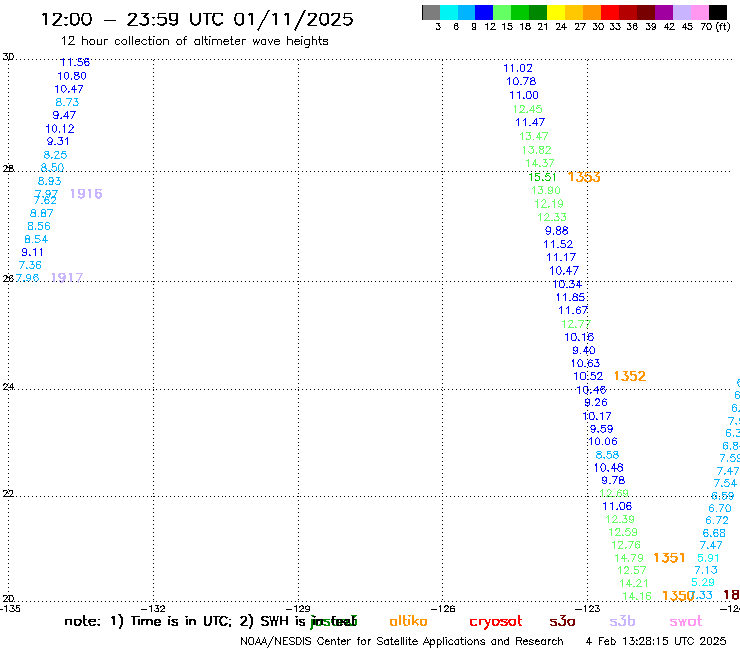Screen dimensions: 740x650
Task: Click the wave height value 10.12
Action: tap(60, 129)
